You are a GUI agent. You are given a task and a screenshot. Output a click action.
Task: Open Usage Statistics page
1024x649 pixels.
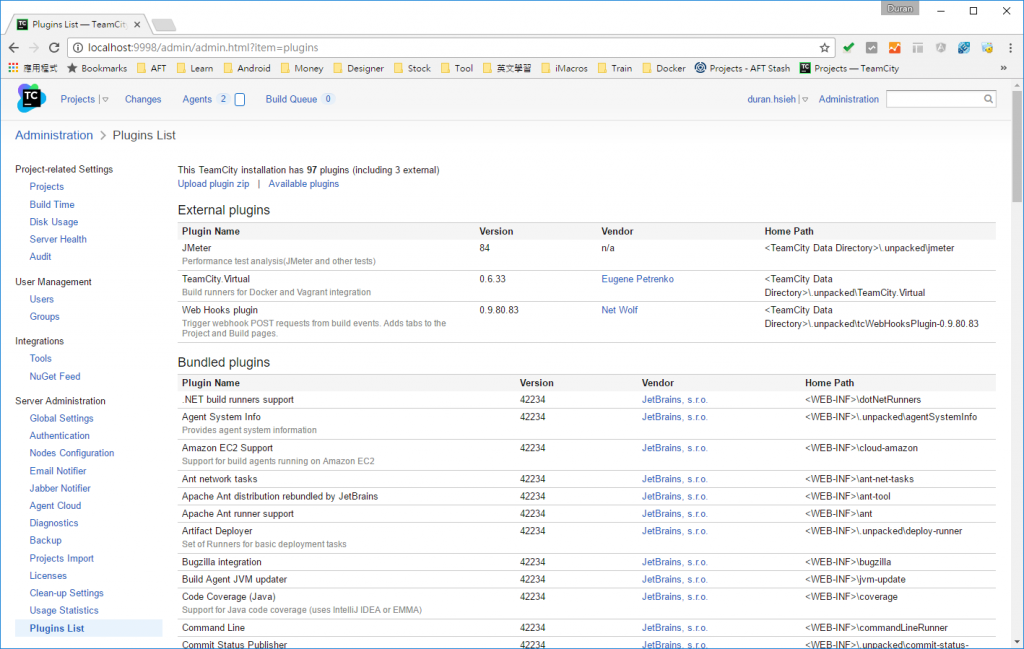63,610
